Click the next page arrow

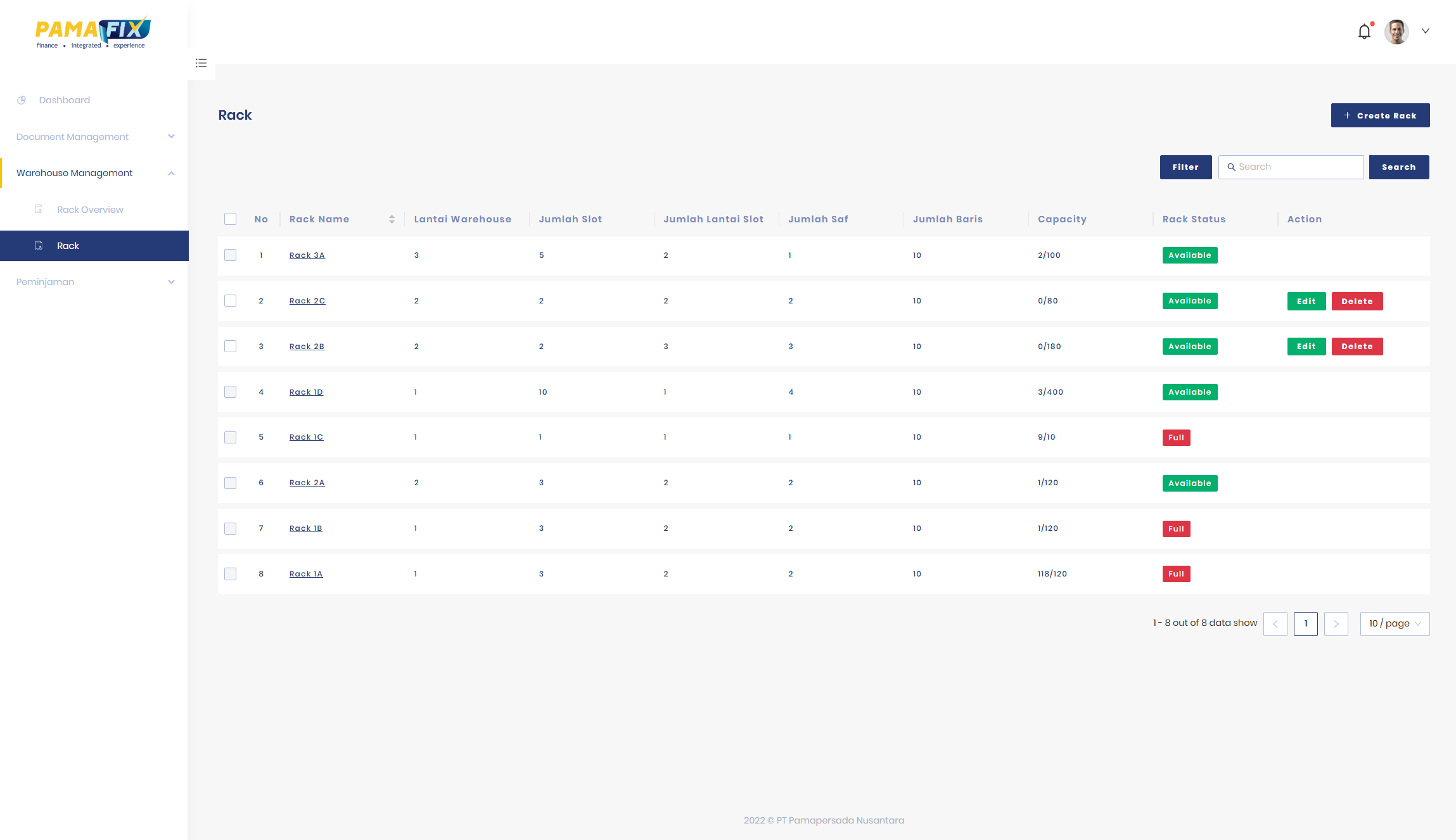(1336, 624)
